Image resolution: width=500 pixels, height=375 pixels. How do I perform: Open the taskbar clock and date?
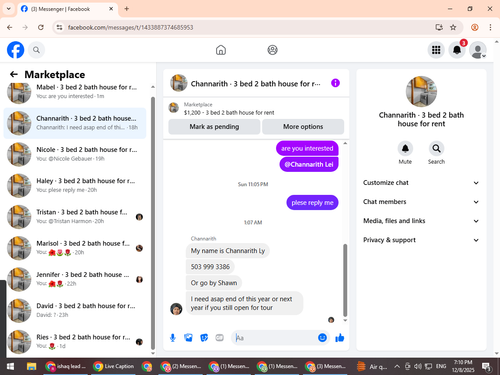[x=463, y=366]
